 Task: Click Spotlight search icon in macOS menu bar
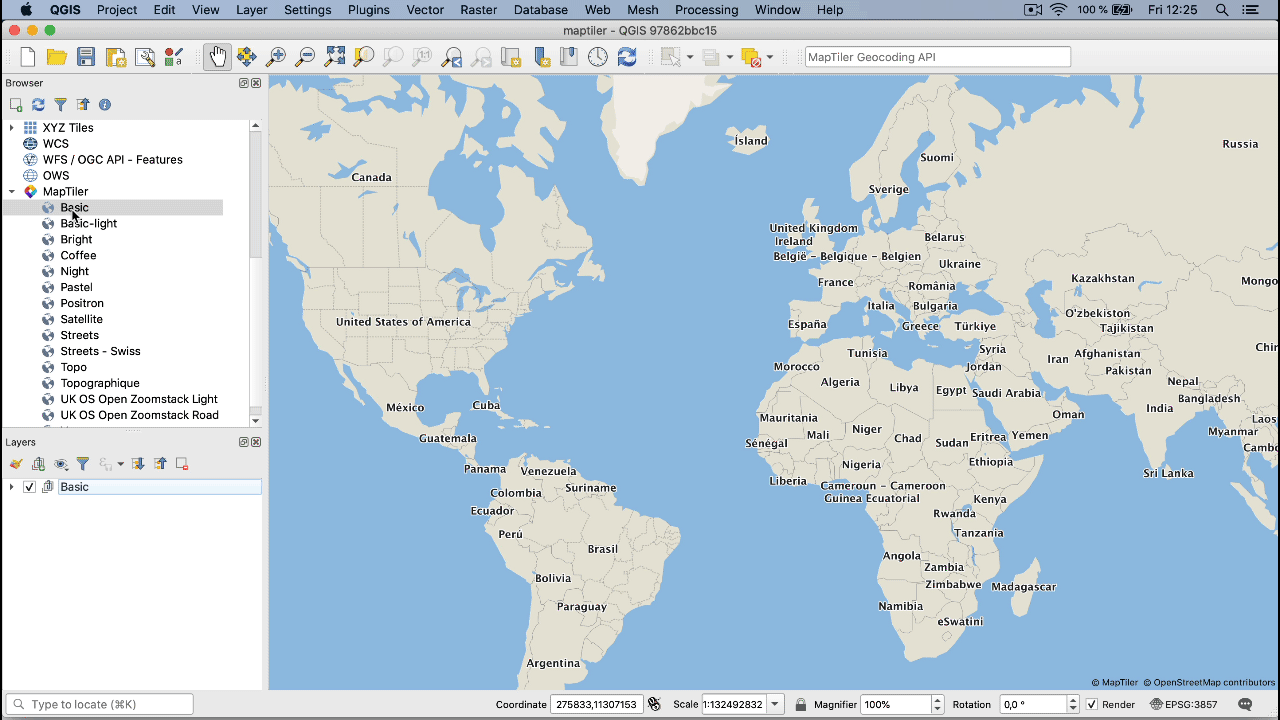pos(1222,10)
